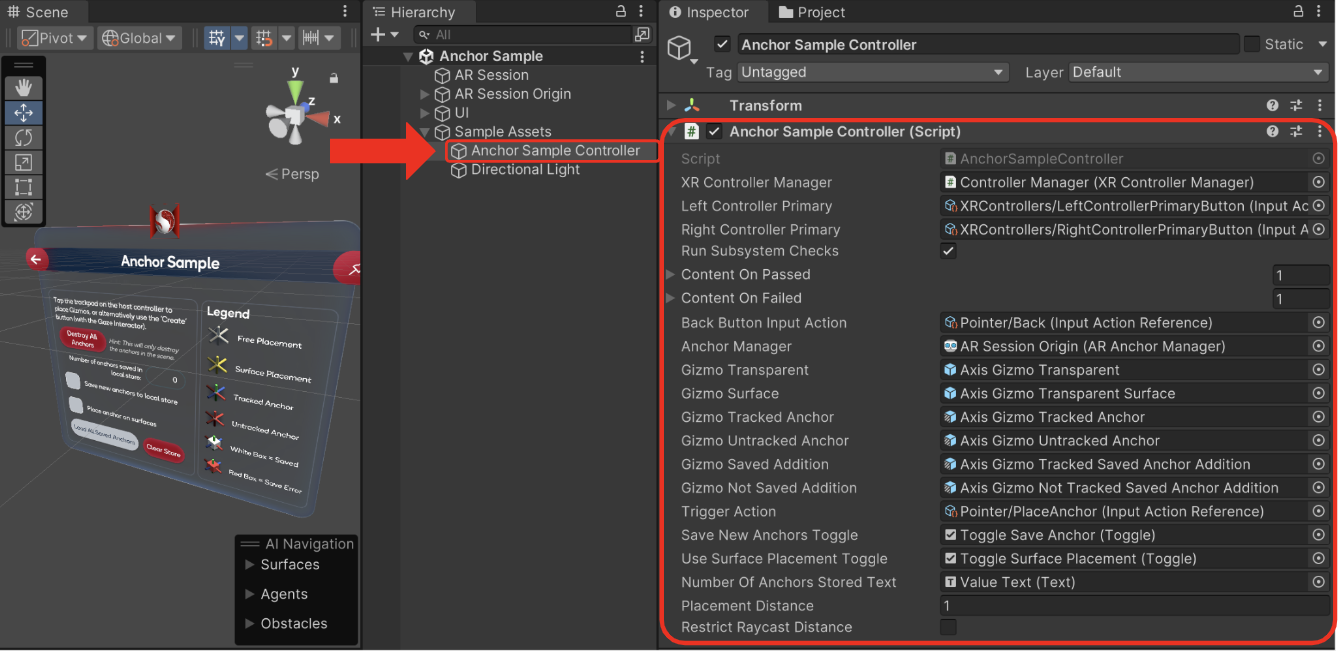Expand Content On Passed list
Screen dimensions: 1338x652
[671, 274]
